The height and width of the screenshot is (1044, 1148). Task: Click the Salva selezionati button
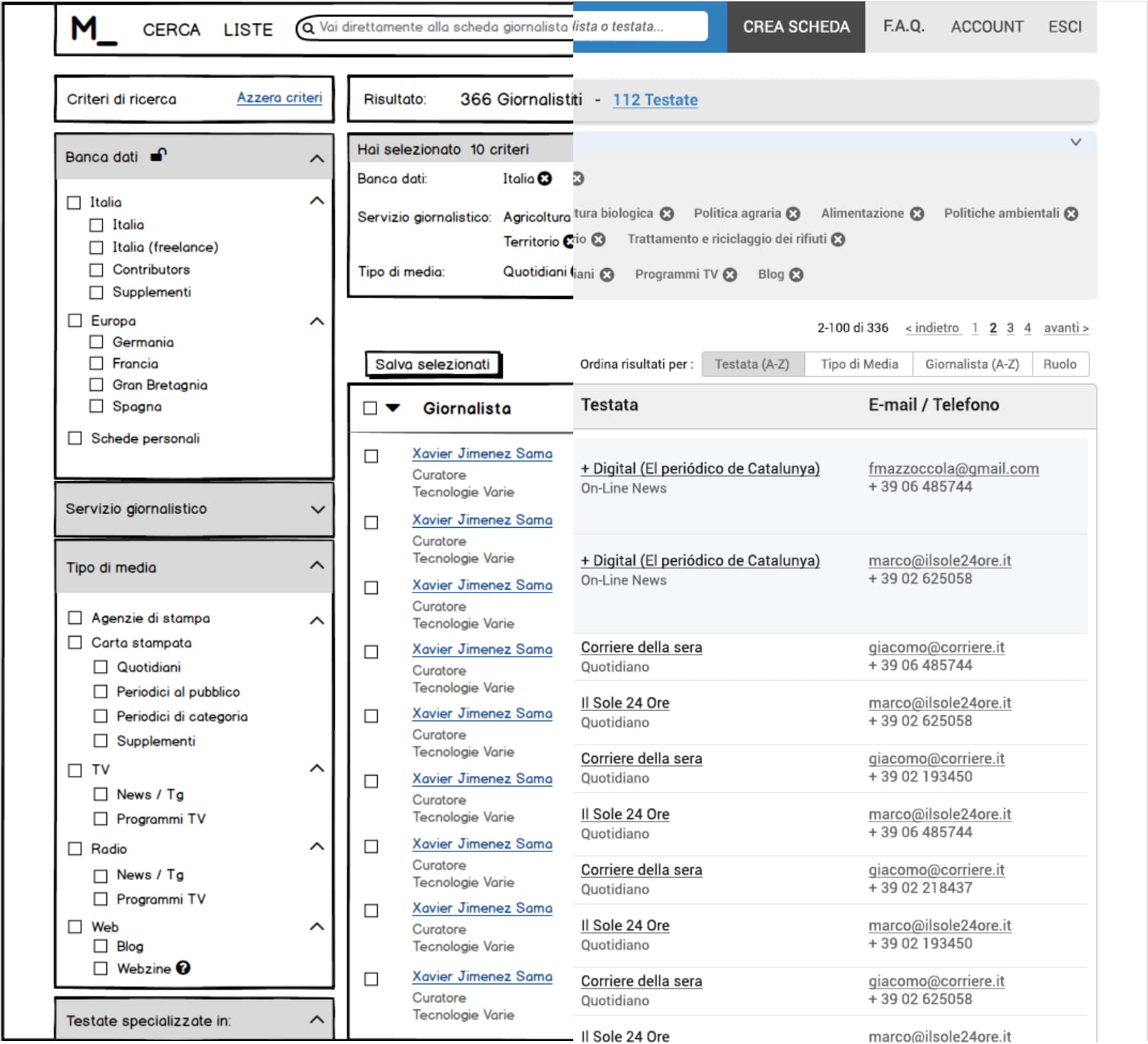click(433, 364)
